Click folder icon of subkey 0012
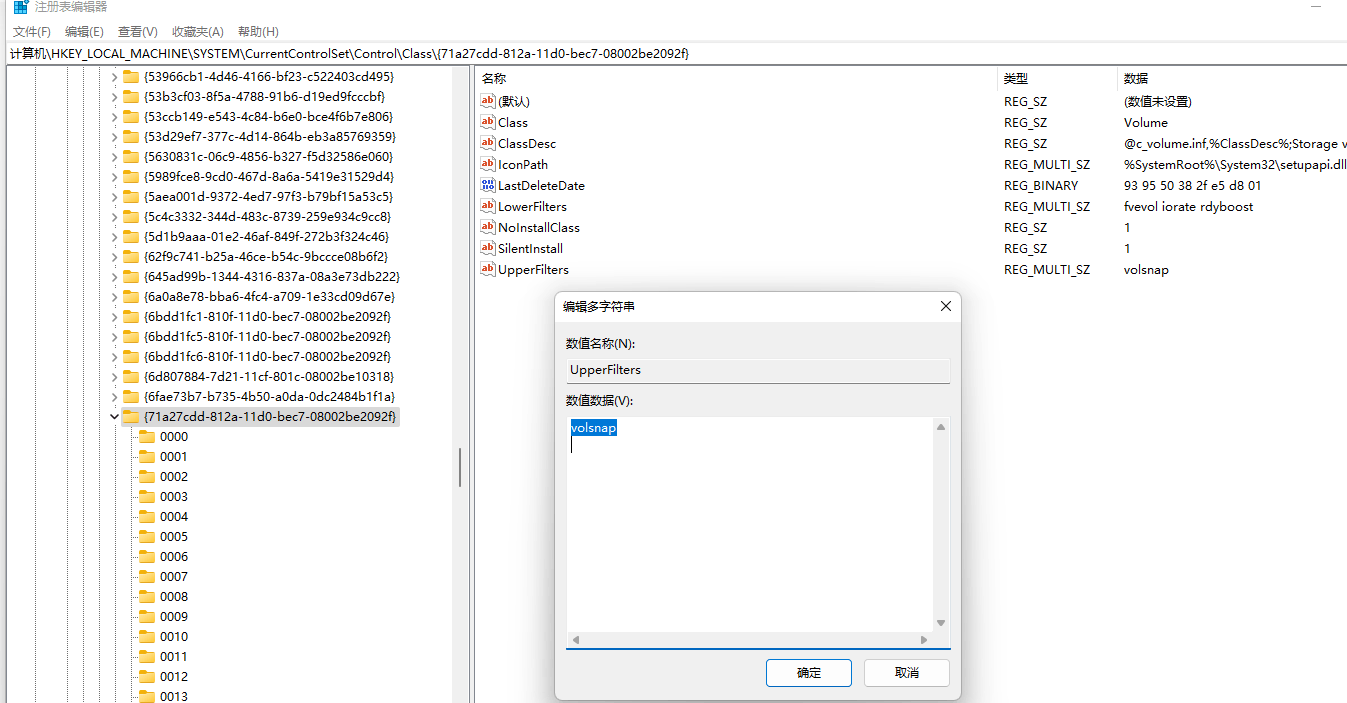 (x=147, y=677)
